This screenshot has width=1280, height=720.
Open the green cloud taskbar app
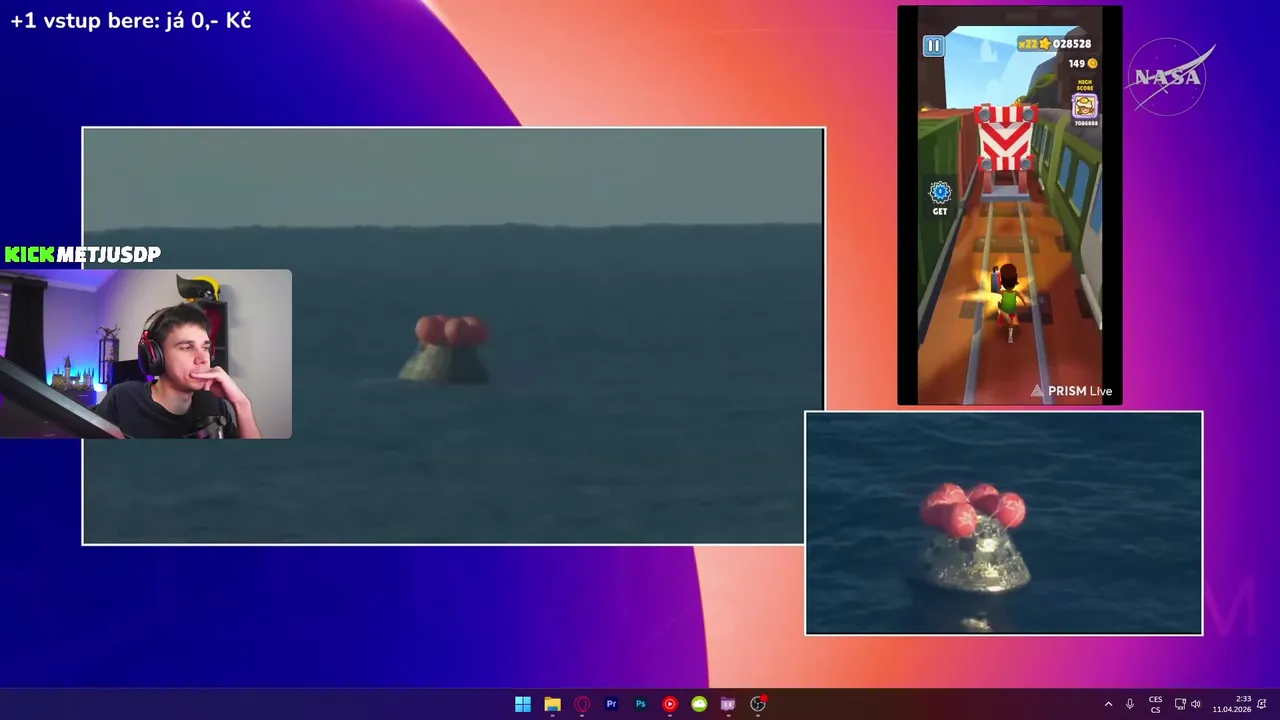pyautogui.click(x=699, y=704)
